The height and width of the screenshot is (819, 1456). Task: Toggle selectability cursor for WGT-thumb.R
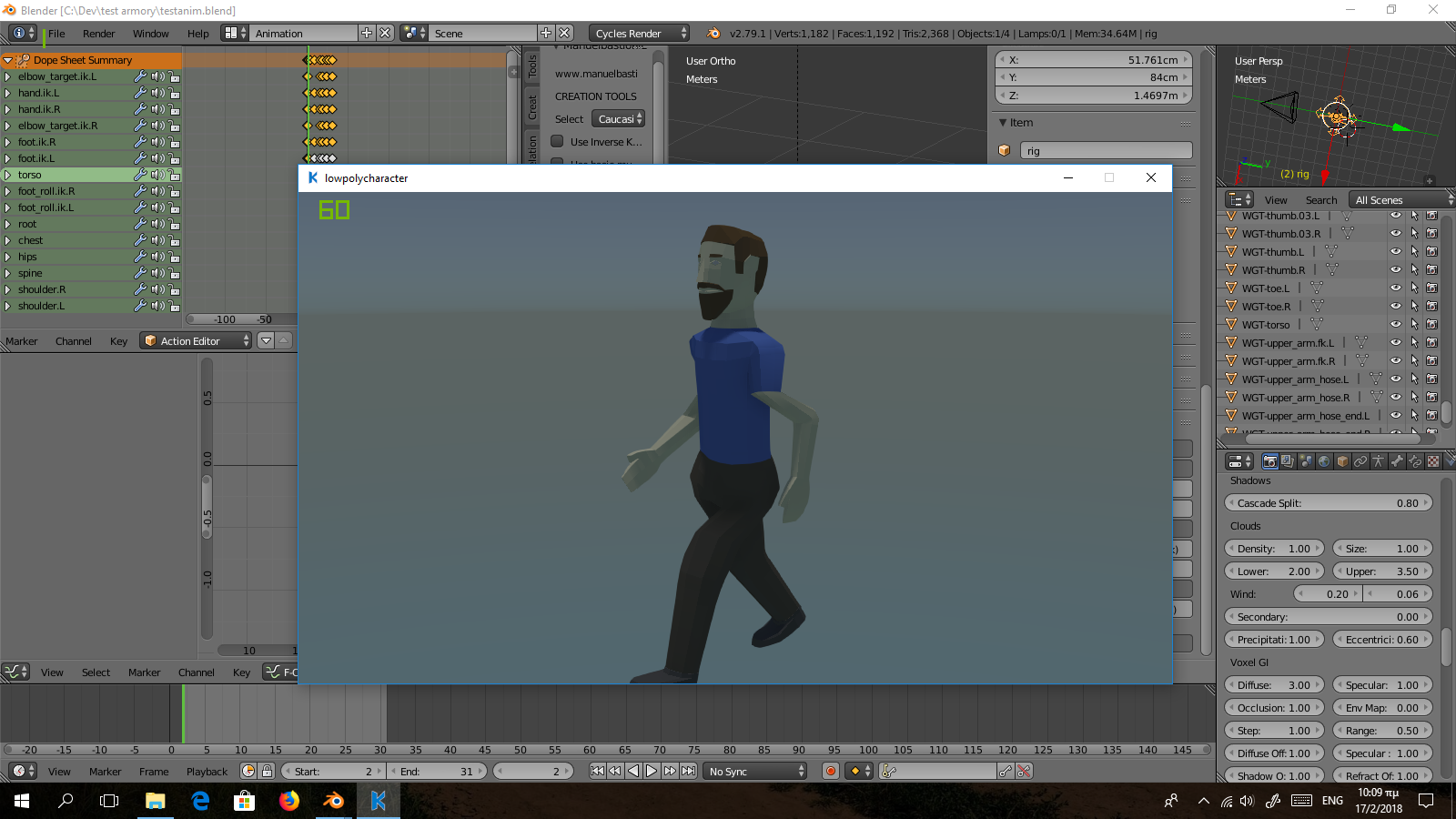click(1414, 269)
